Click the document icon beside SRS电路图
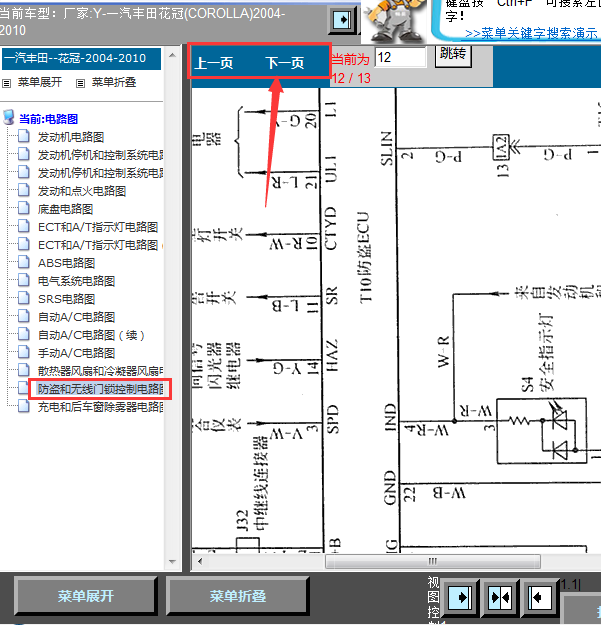 click(x=24, y=298)
